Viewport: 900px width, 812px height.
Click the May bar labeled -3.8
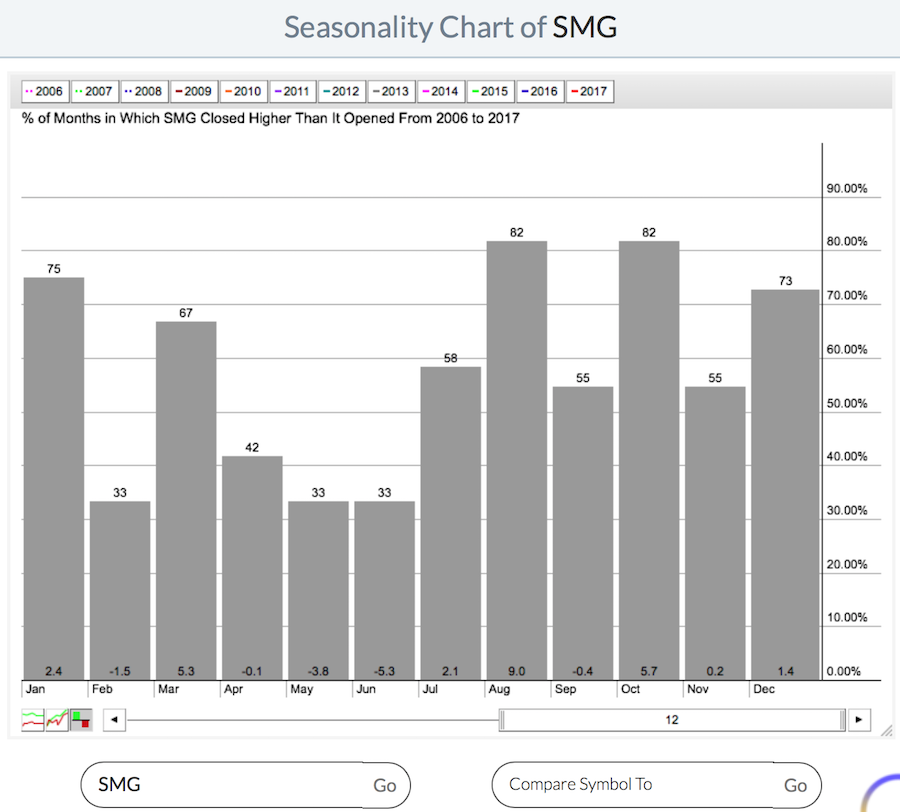[x=318, y=590]
